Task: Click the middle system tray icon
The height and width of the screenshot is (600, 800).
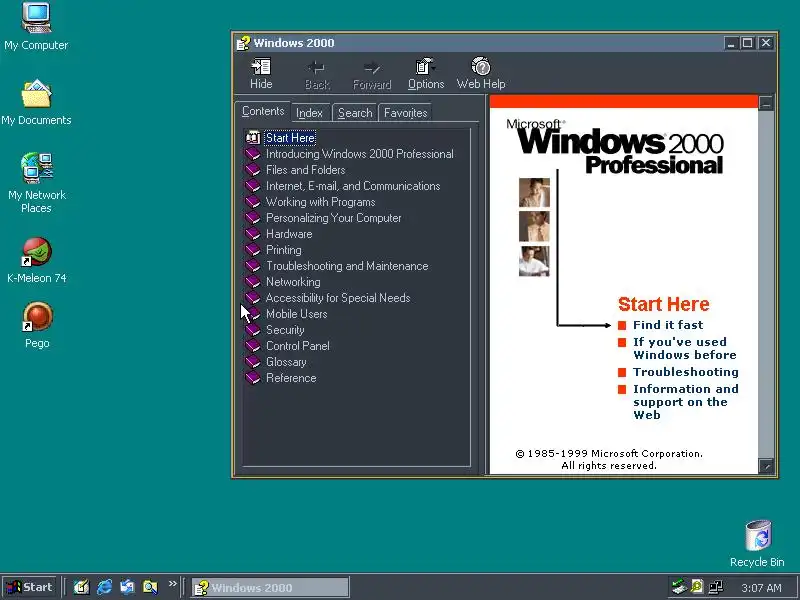Action: (697, 587)
